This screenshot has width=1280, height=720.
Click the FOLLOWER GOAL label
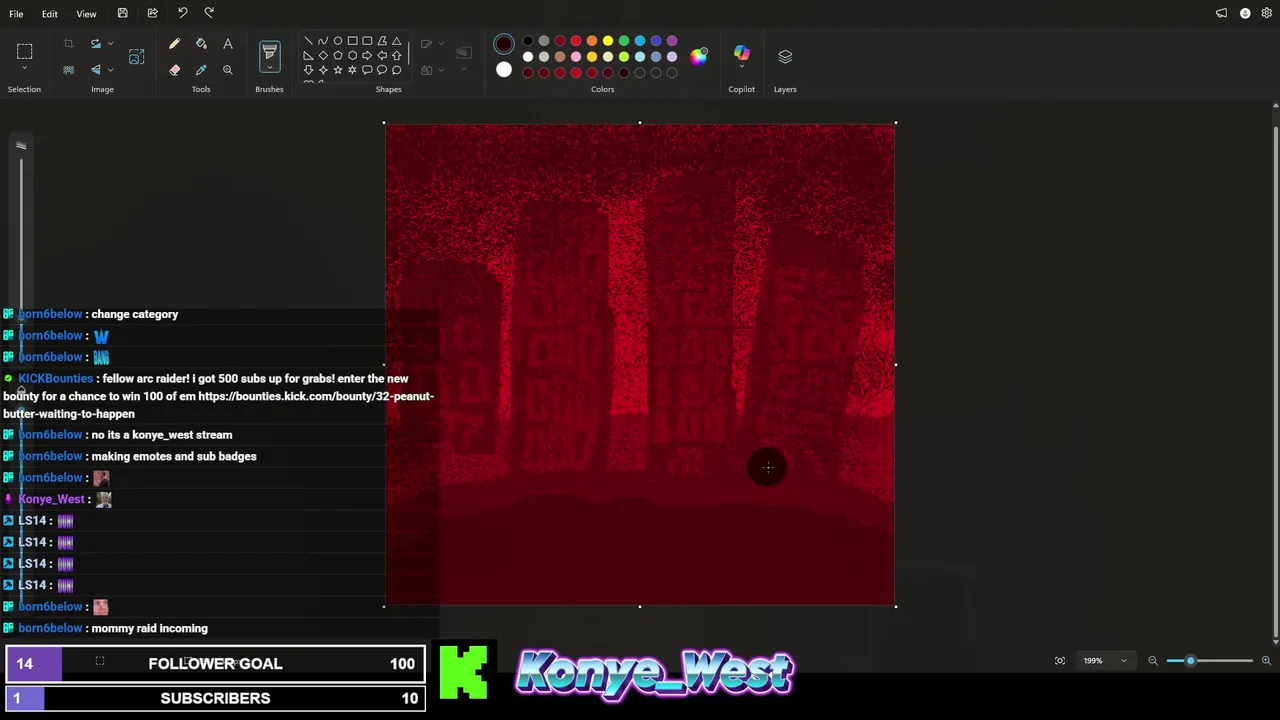click(x=215, y=664)
